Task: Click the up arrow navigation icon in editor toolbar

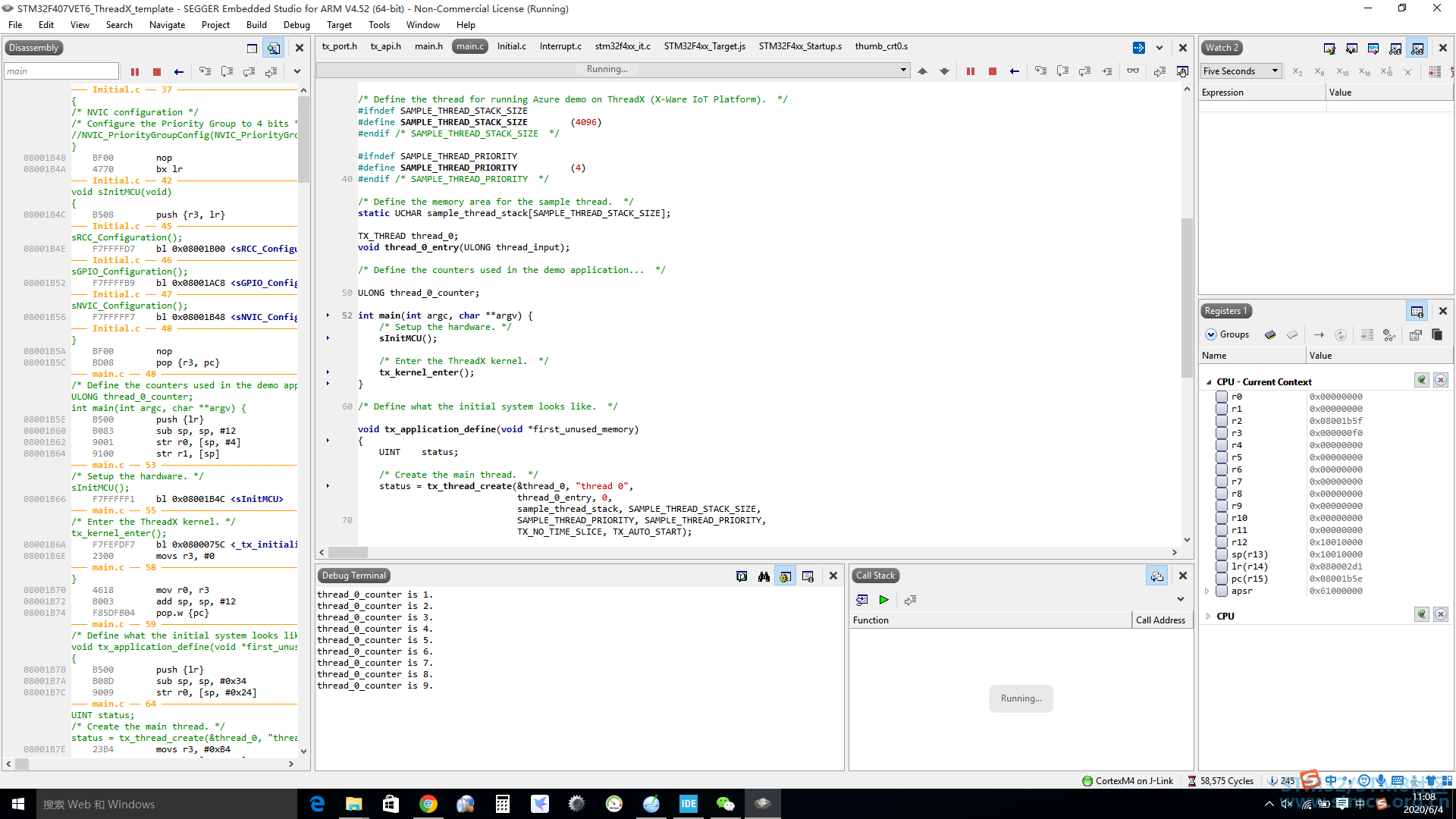Action: click(x=922, y=71)
